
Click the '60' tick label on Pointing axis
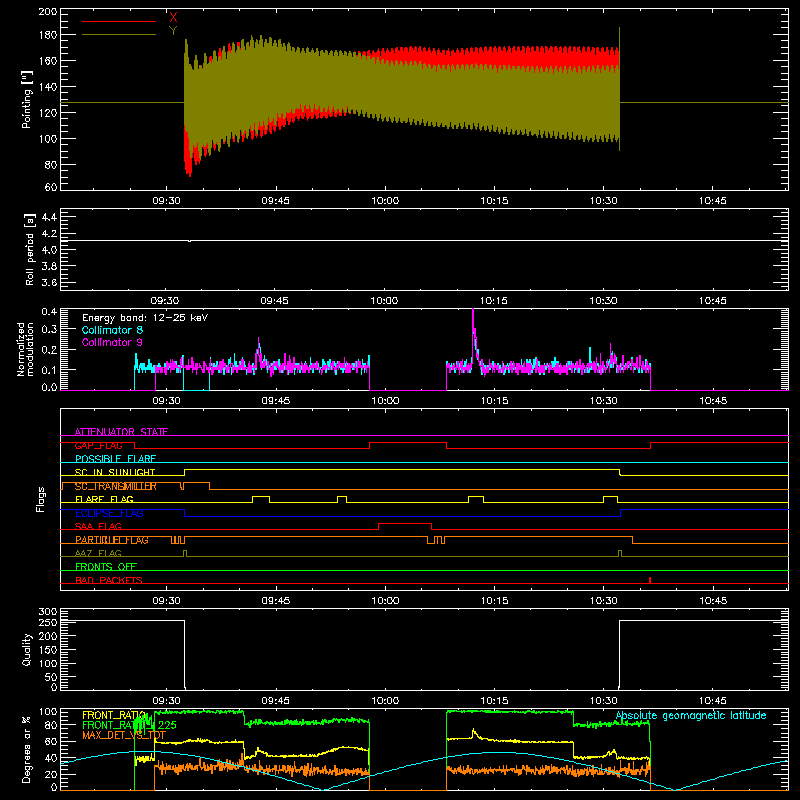pyautogui.click(x=51, y=187)
